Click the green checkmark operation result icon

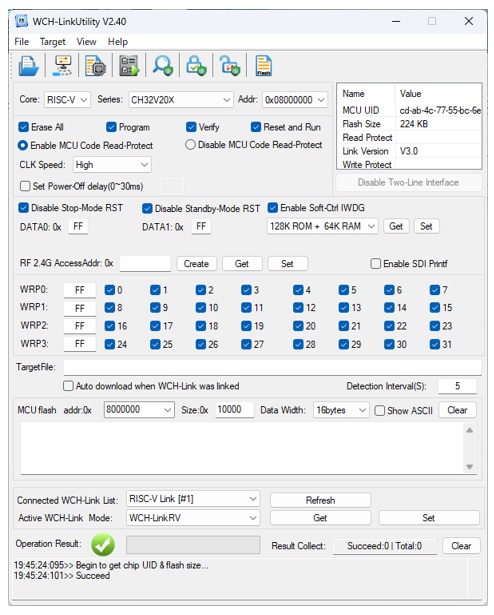point(103,544)
